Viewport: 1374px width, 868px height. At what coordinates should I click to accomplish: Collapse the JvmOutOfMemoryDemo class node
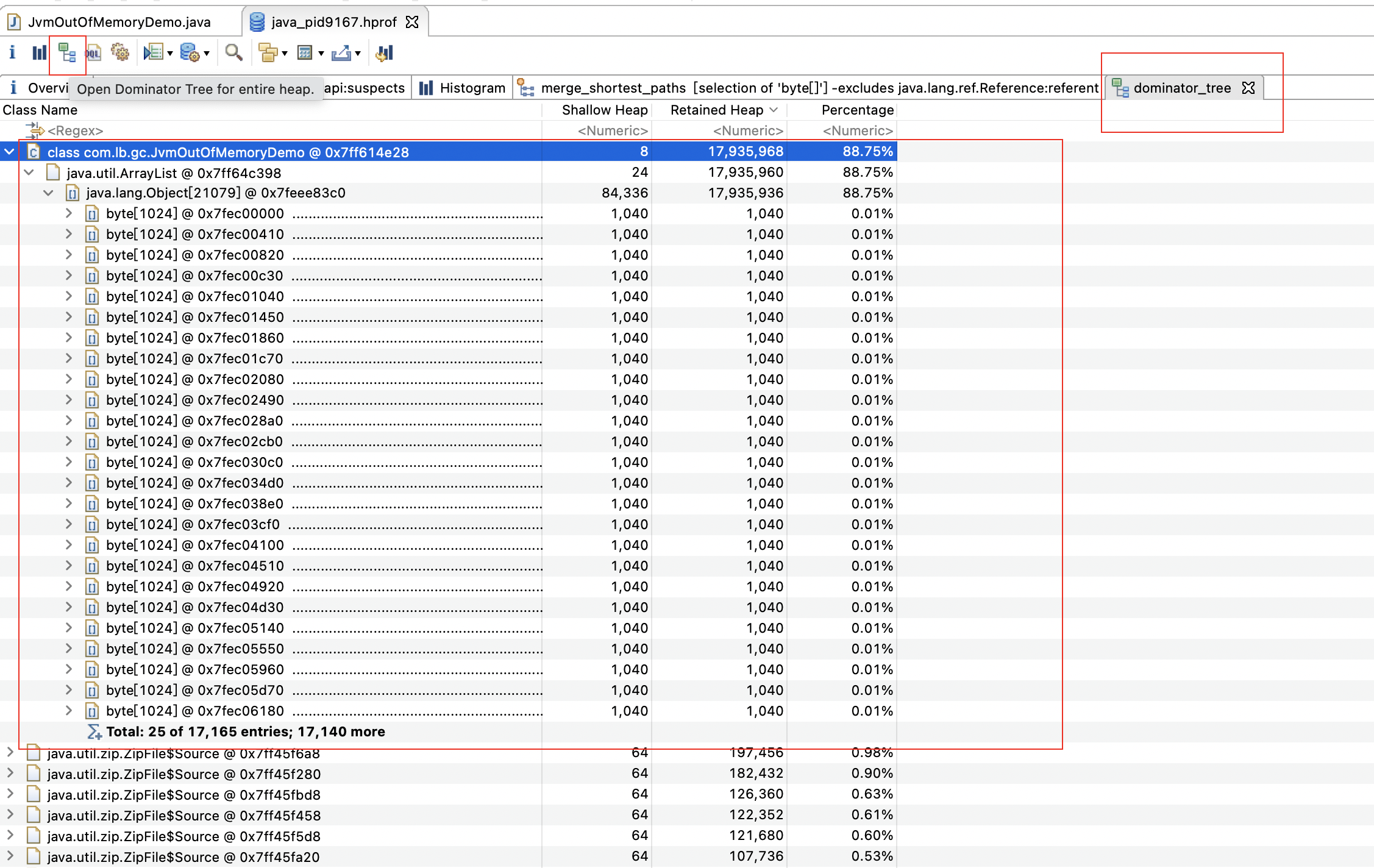pos(9,152)
